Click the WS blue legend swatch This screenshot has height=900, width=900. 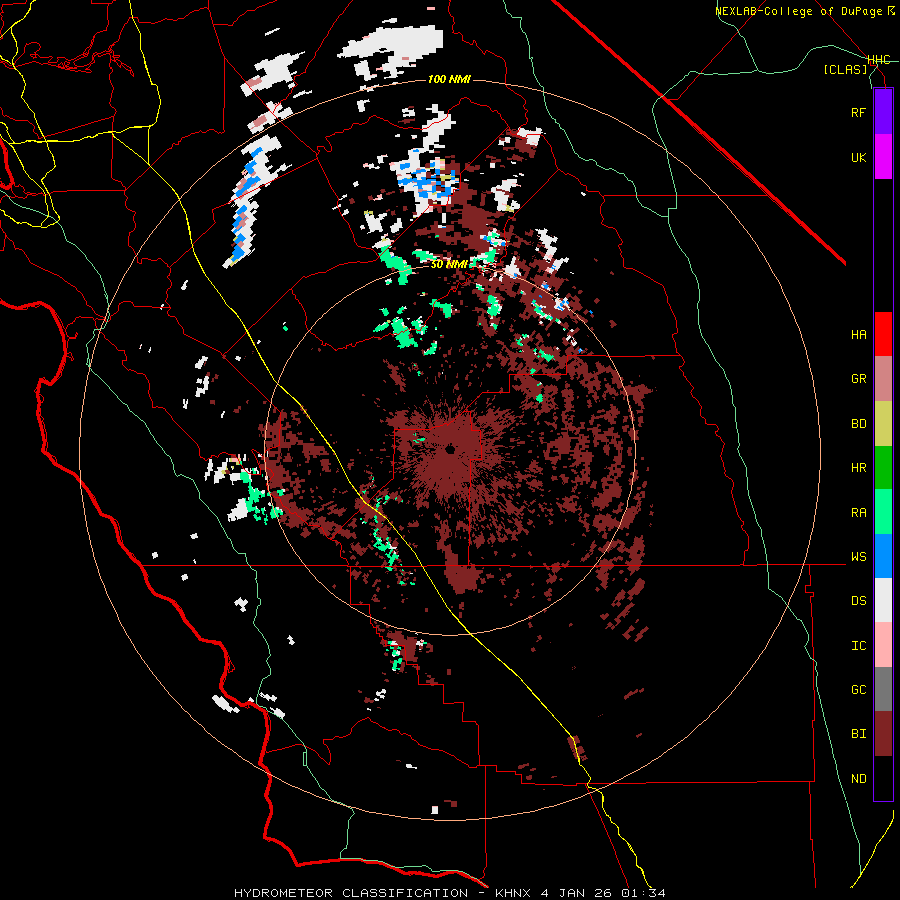[883, 556]
